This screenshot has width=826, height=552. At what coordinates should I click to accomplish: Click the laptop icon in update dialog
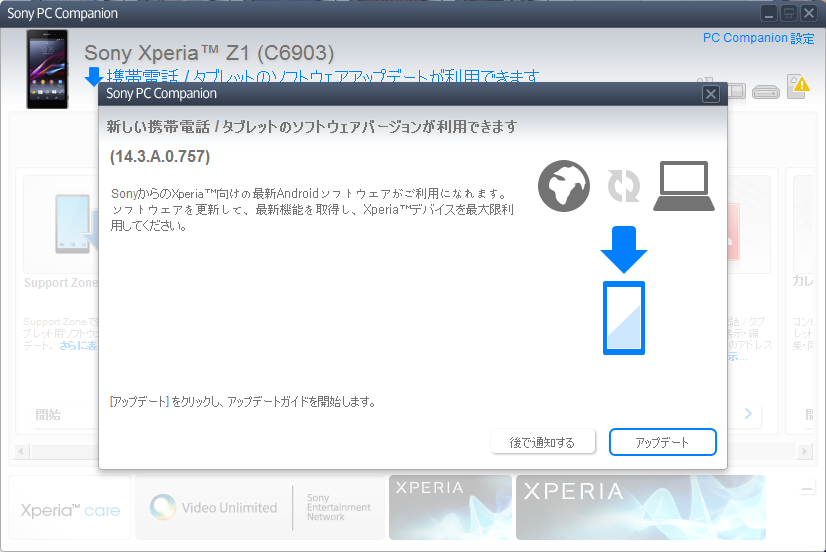click(684, 186)
